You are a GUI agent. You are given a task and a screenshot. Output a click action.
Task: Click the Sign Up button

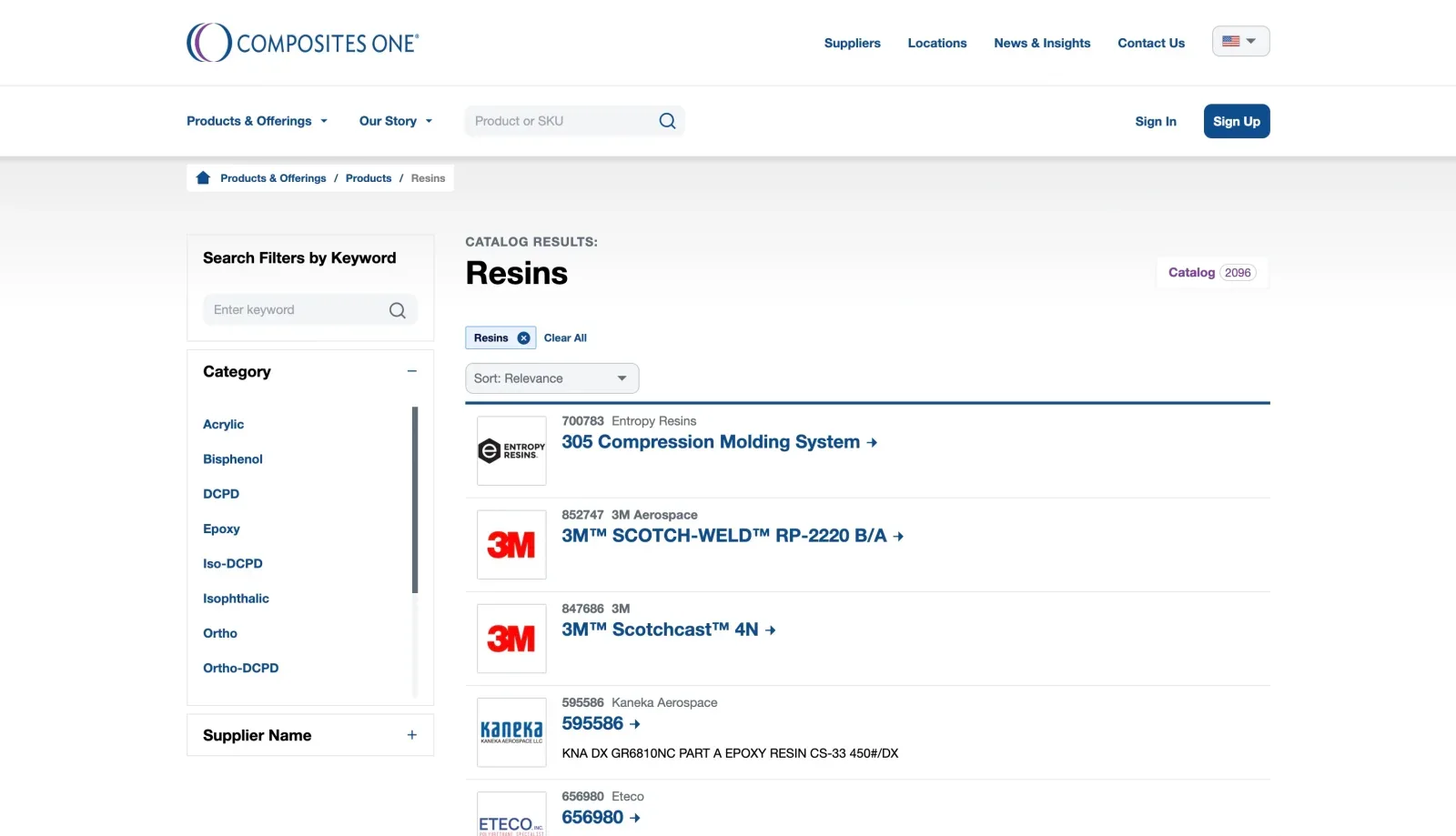tap(1237, 121)
